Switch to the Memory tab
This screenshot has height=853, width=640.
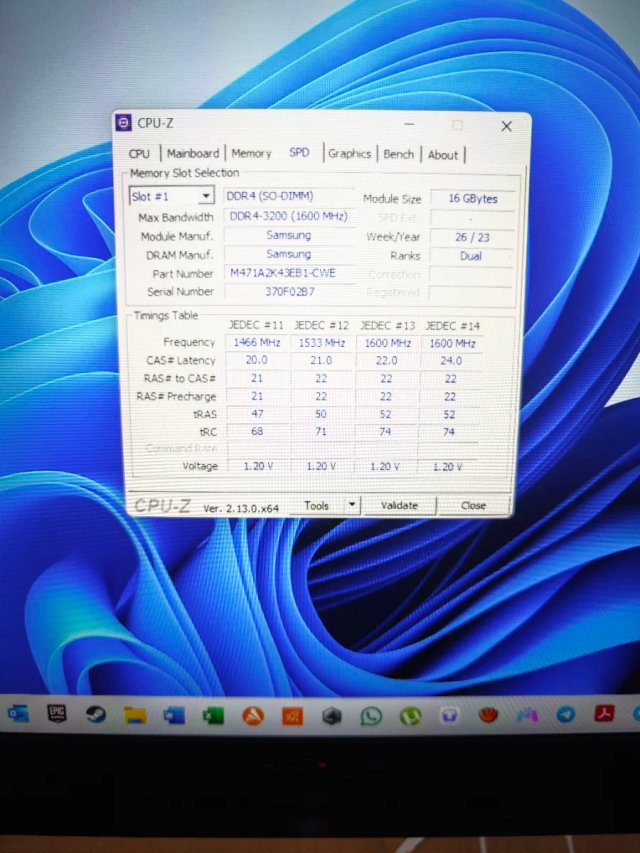251,153
